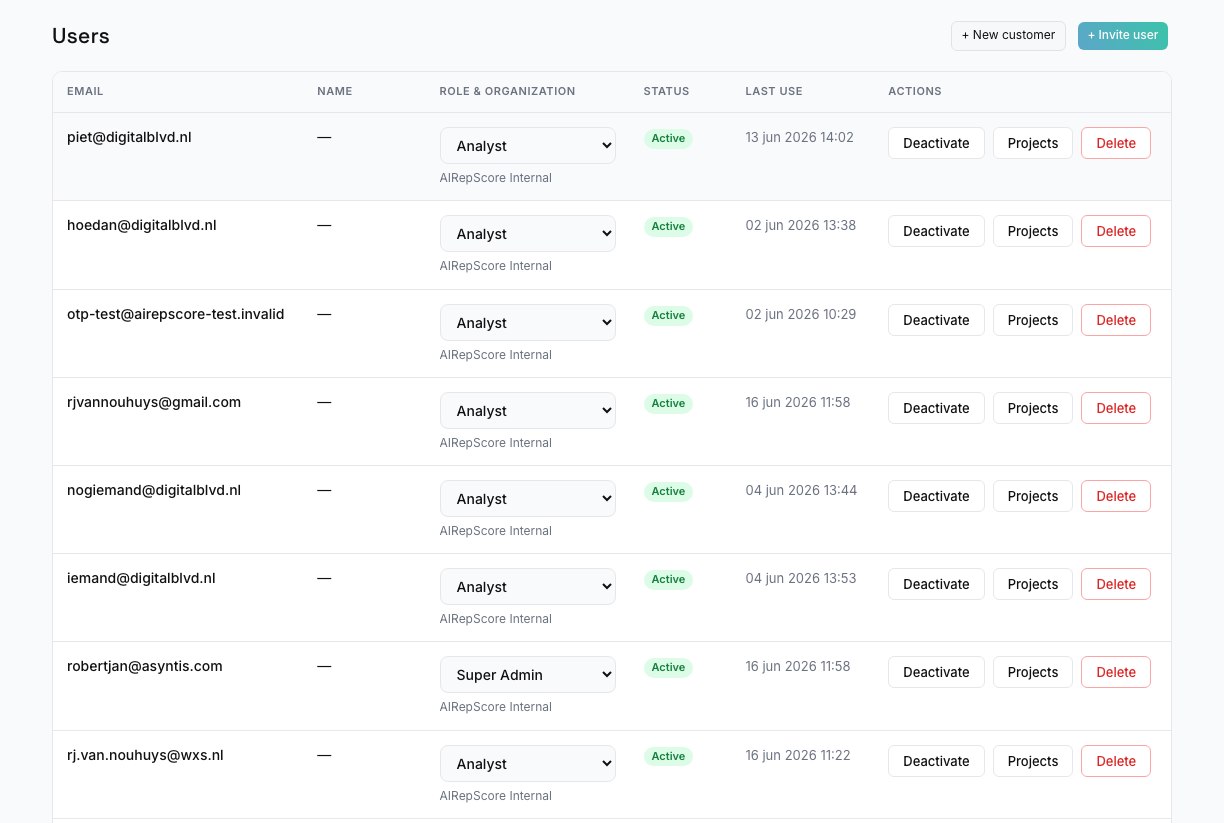Click last use 04 jun 2026 13:53
The width and height of the screenshot is (1224, 823).
[x=801, y=578]
